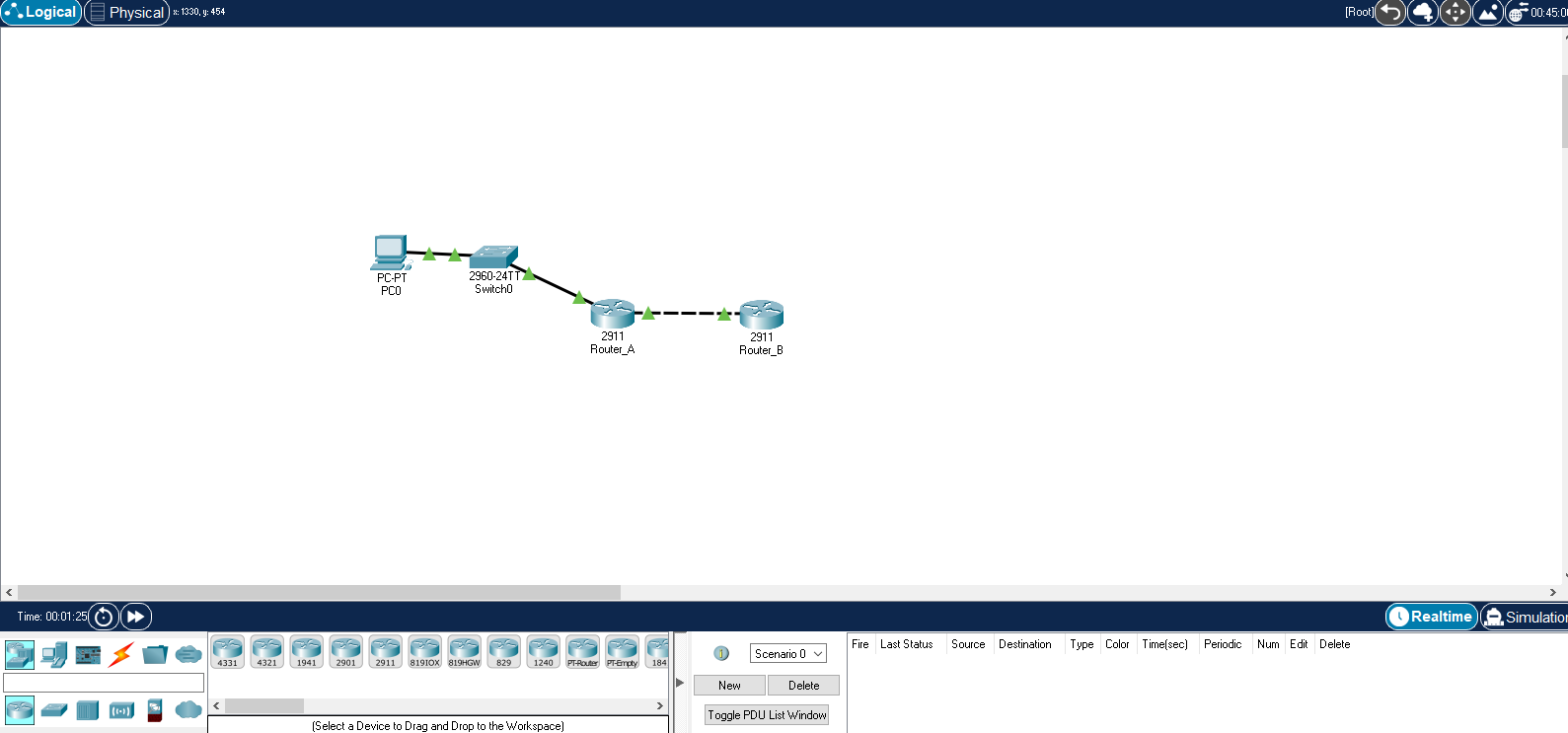The height and width of the screenshot is (733, 1568).
Task: Click workspace scroll right arrow
Action: coord(1552,593)
